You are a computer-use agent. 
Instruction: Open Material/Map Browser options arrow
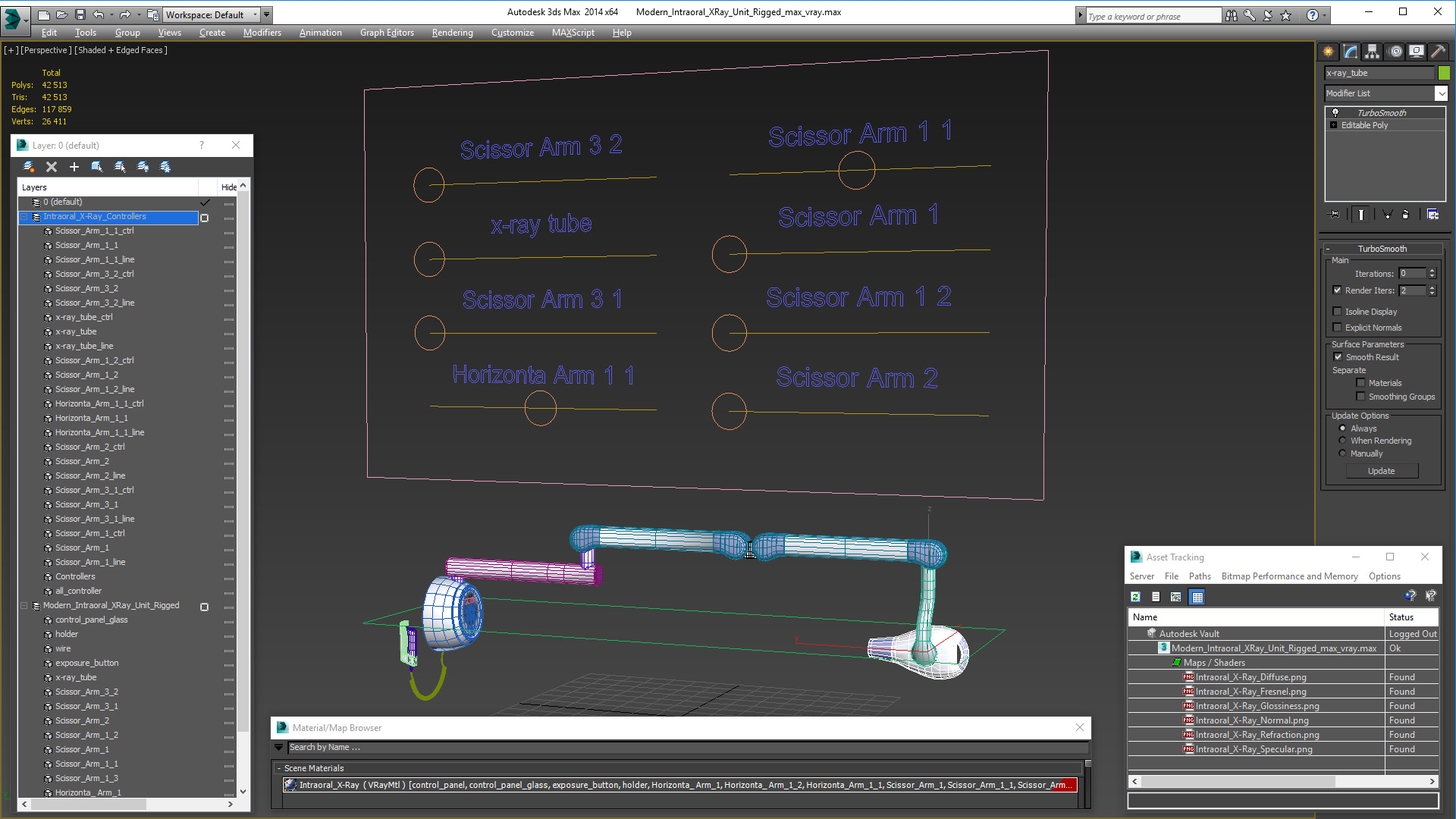coord(278,748)
